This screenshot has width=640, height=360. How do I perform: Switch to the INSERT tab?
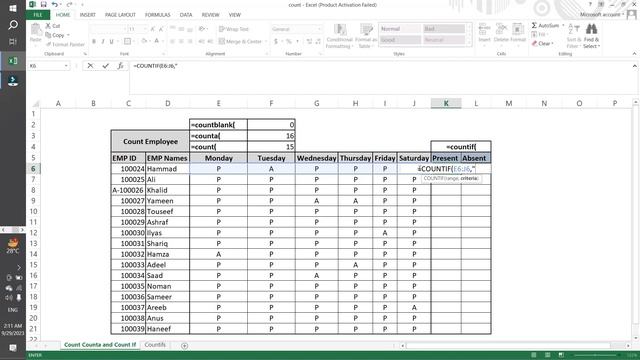pyautogui.click(x=87, y=15)
